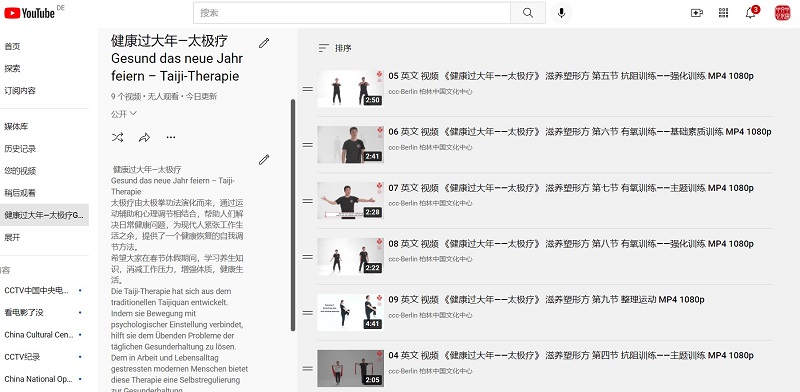The width and height of the screenshot is (800, 392).
Task: Click the search magnifier button
Action: [x=528, y=13]
